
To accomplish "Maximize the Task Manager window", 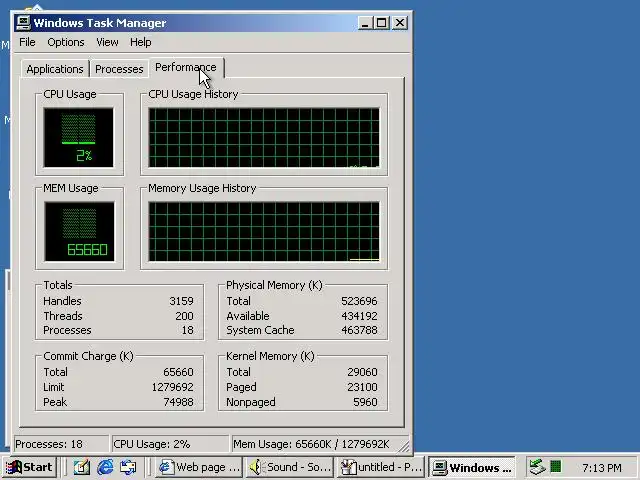I will 382,22.
